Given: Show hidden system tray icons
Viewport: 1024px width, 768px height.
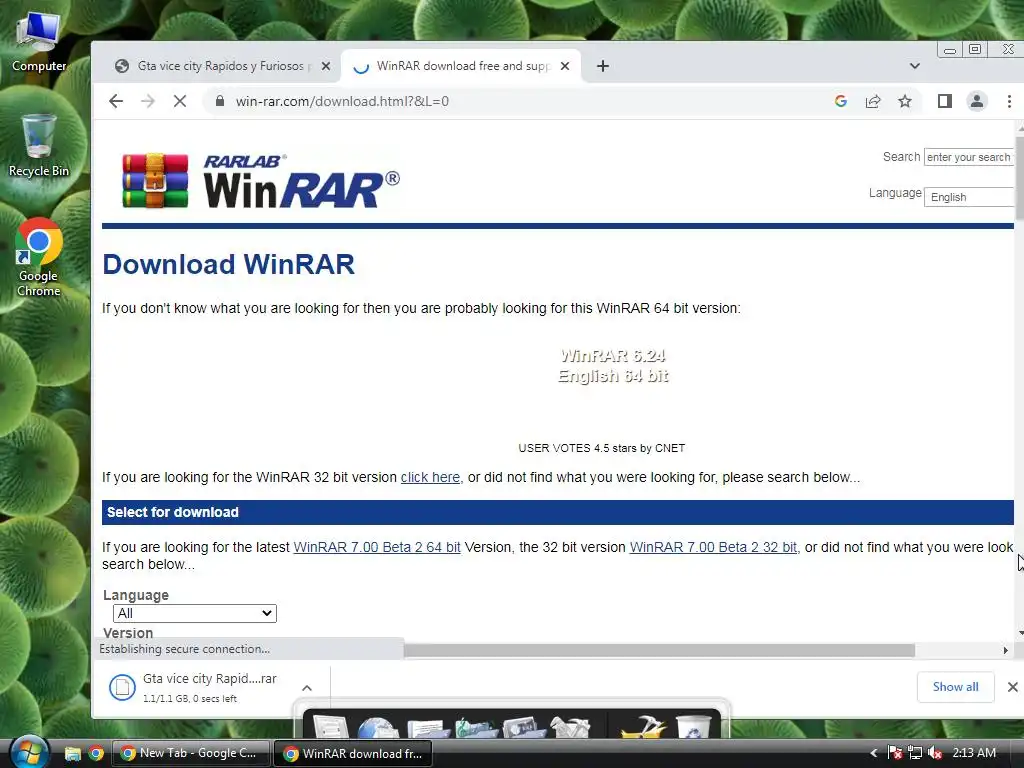Looking at the screenshot, I should 873,753.
